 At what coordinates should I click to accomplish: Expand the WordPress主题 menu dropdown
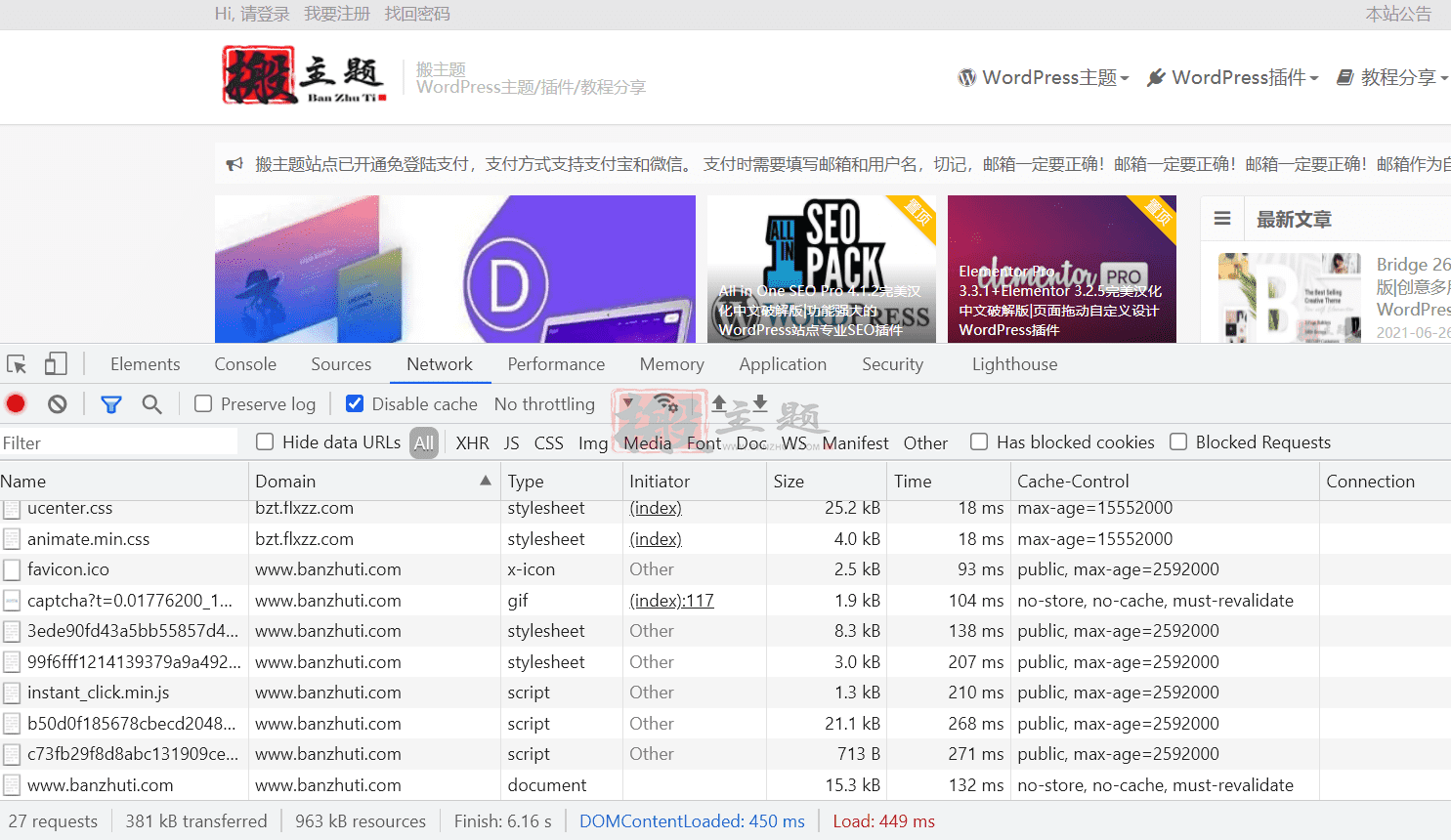[x=1044, y=77]
